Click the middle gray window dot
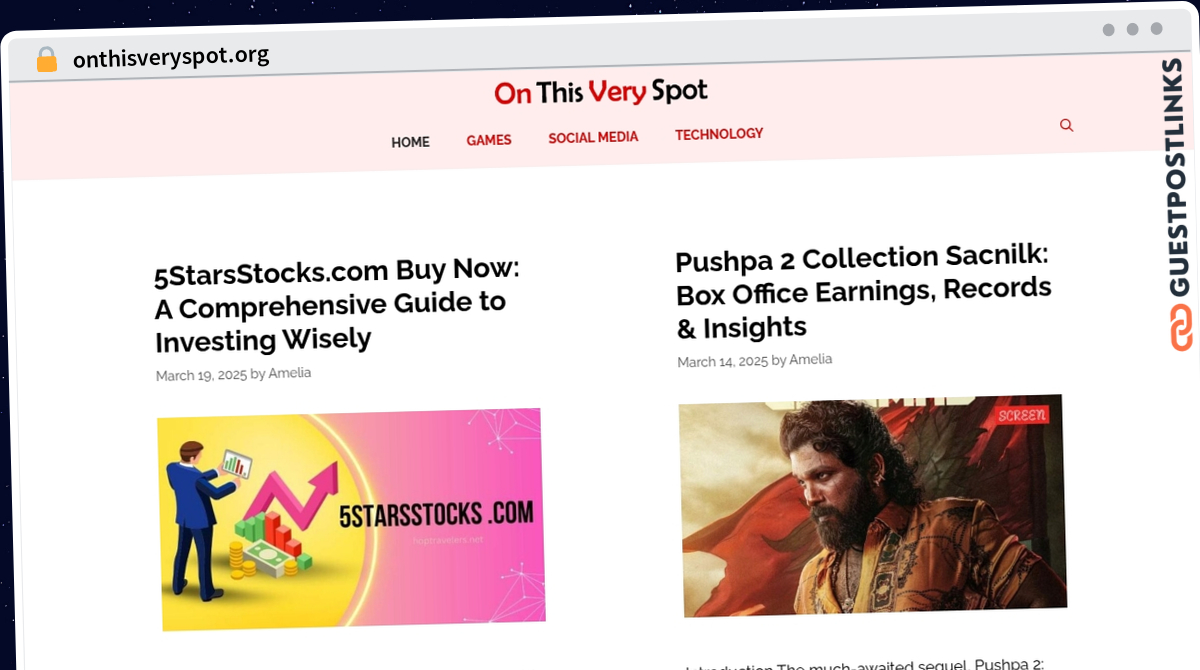 [x=1132, y=30]
